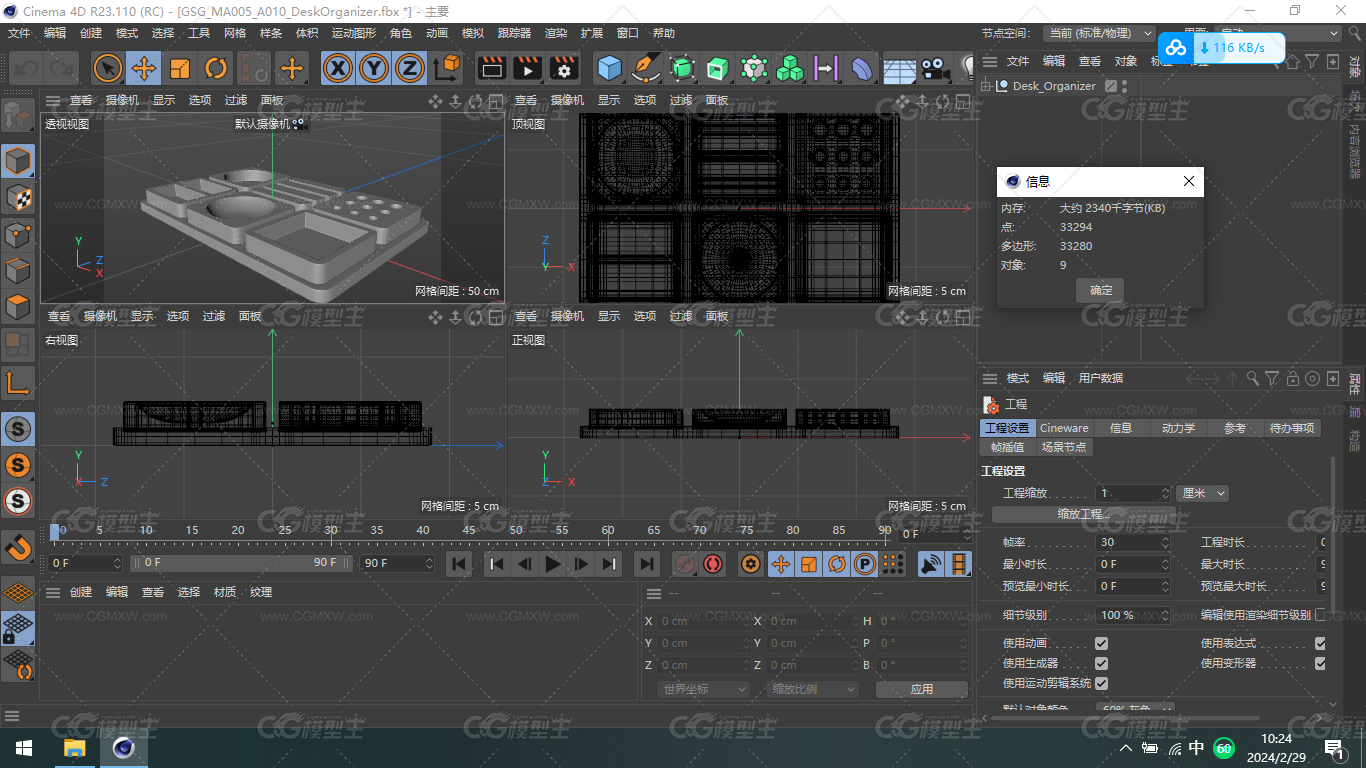Open the subdivision surface generator icon
Viewport: 1366px width, 768px height.
click(682, 68)
